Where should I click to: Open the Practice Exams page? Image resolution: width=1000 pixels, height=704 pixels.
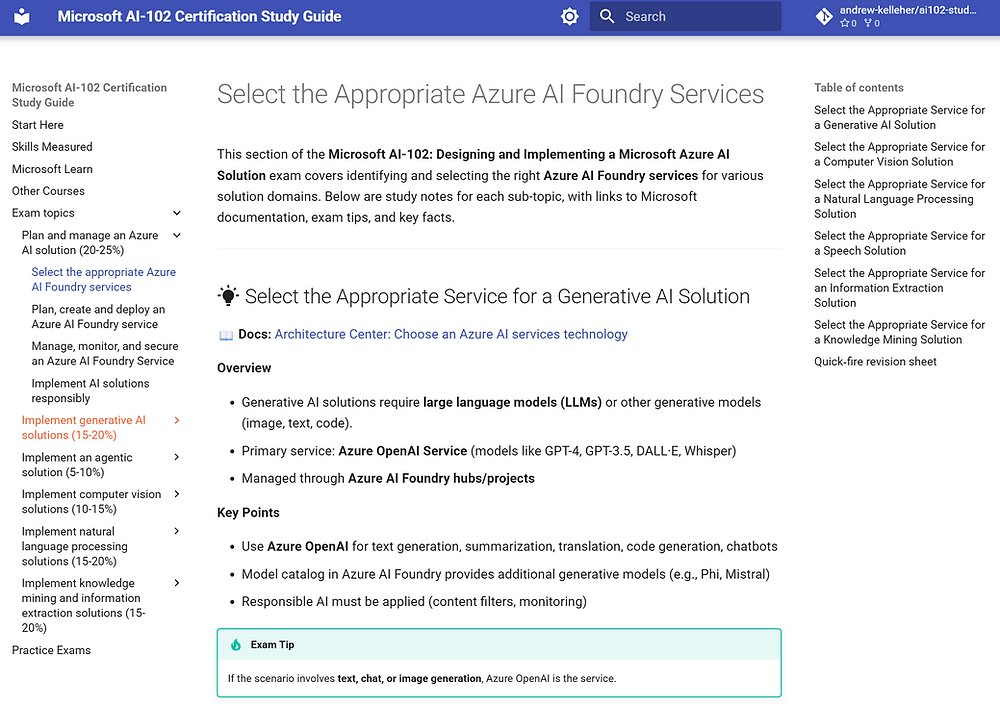(x=51, y=650)
